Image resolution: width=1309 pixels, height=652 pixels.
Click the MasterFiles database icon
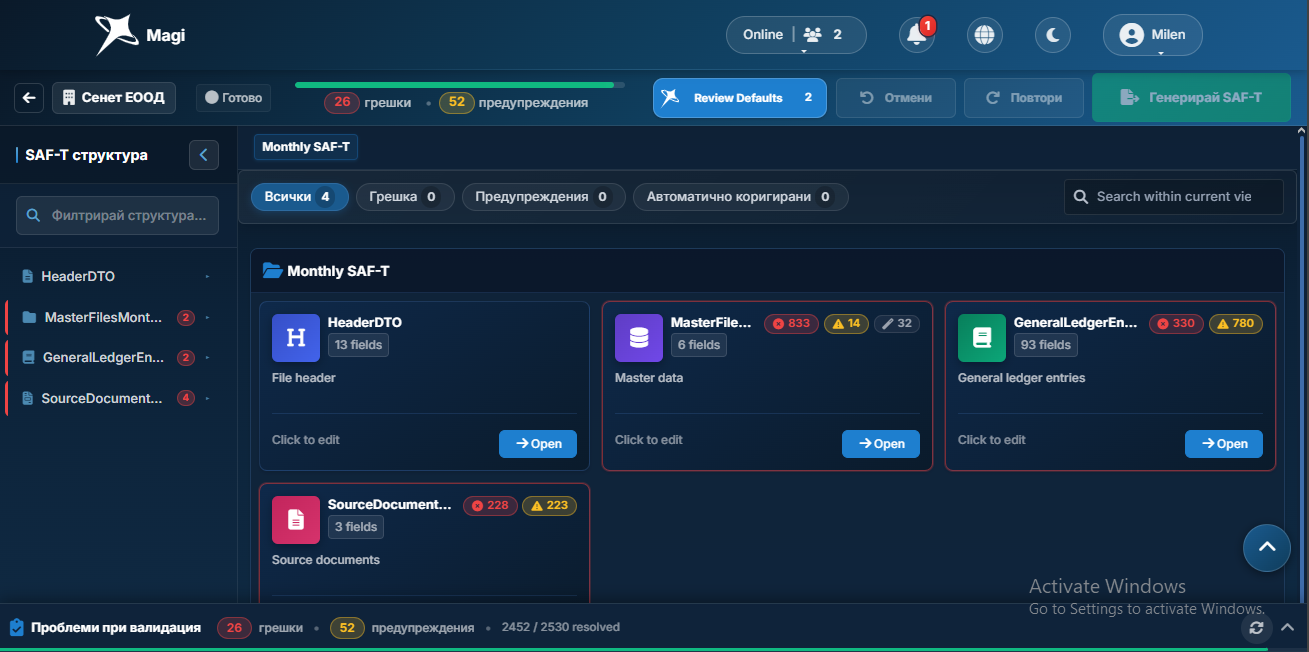pos(639,338)
